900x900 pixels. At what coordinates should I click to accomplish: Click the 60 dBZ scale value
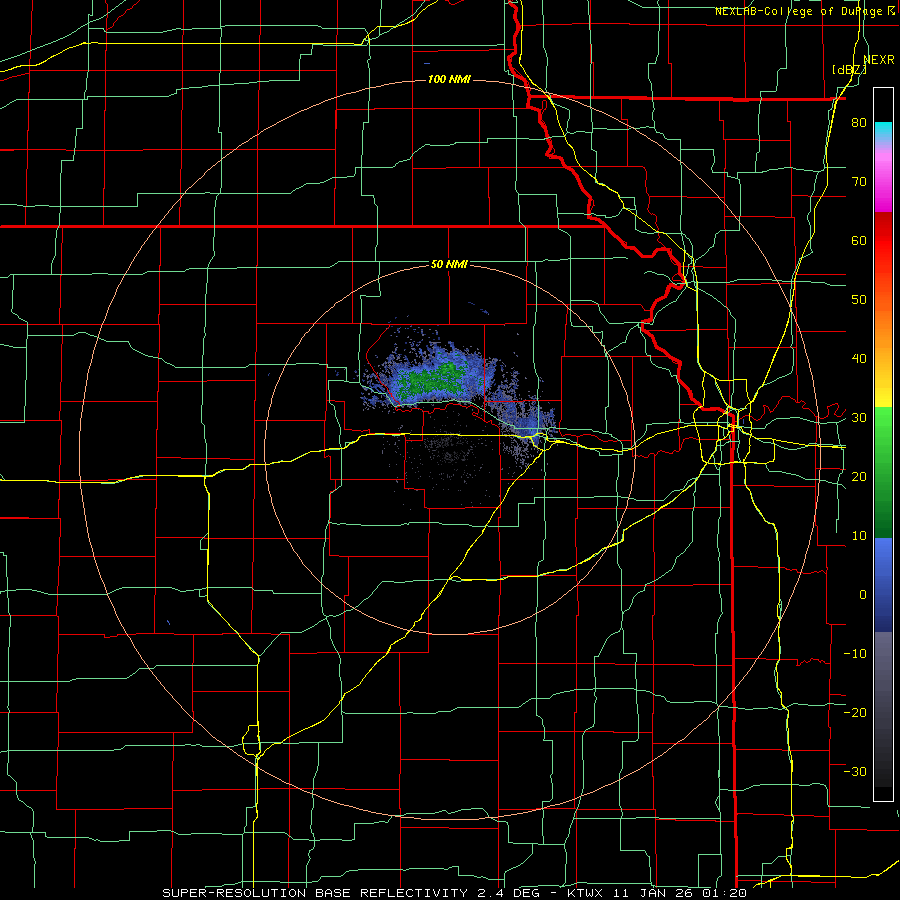tap(859, 240)
